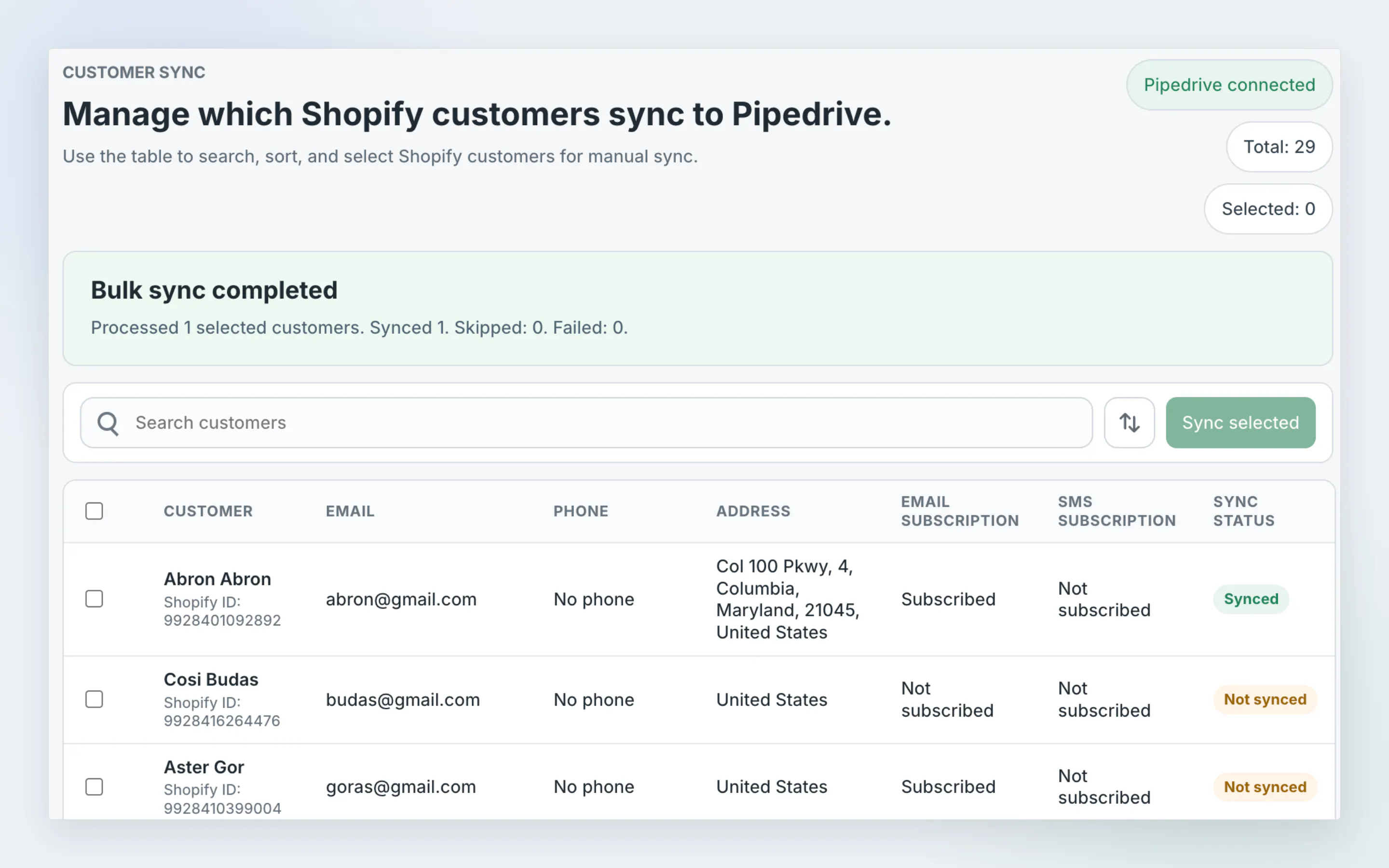This screenshot has height=868, width=1389.
Task: Click the abron@gmail.com email cell
Action: point(401,599)
